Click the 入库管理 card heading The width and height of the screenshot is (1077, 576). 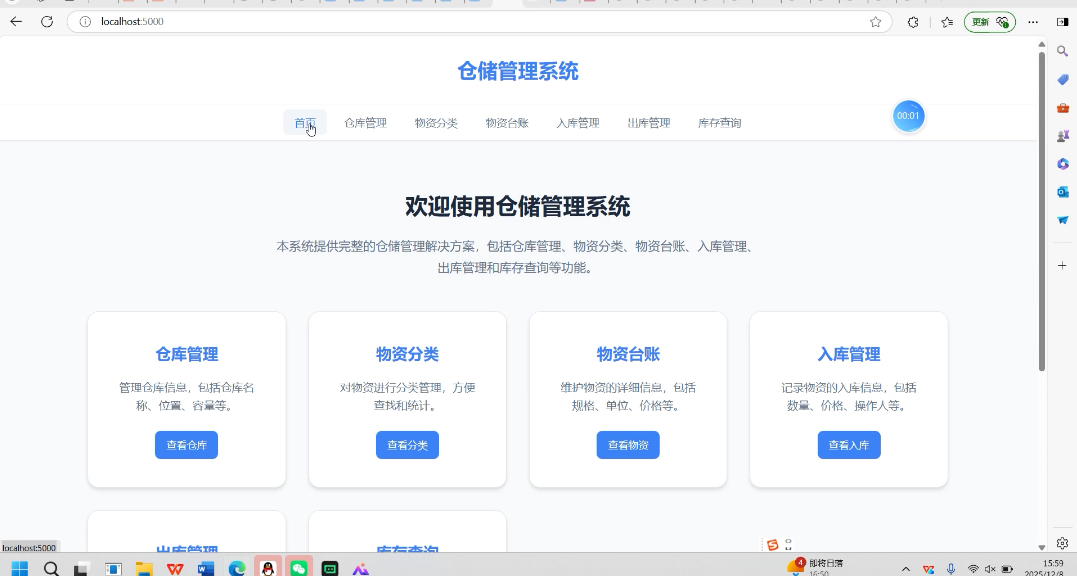pyautogui.click(x=849, y=354)
